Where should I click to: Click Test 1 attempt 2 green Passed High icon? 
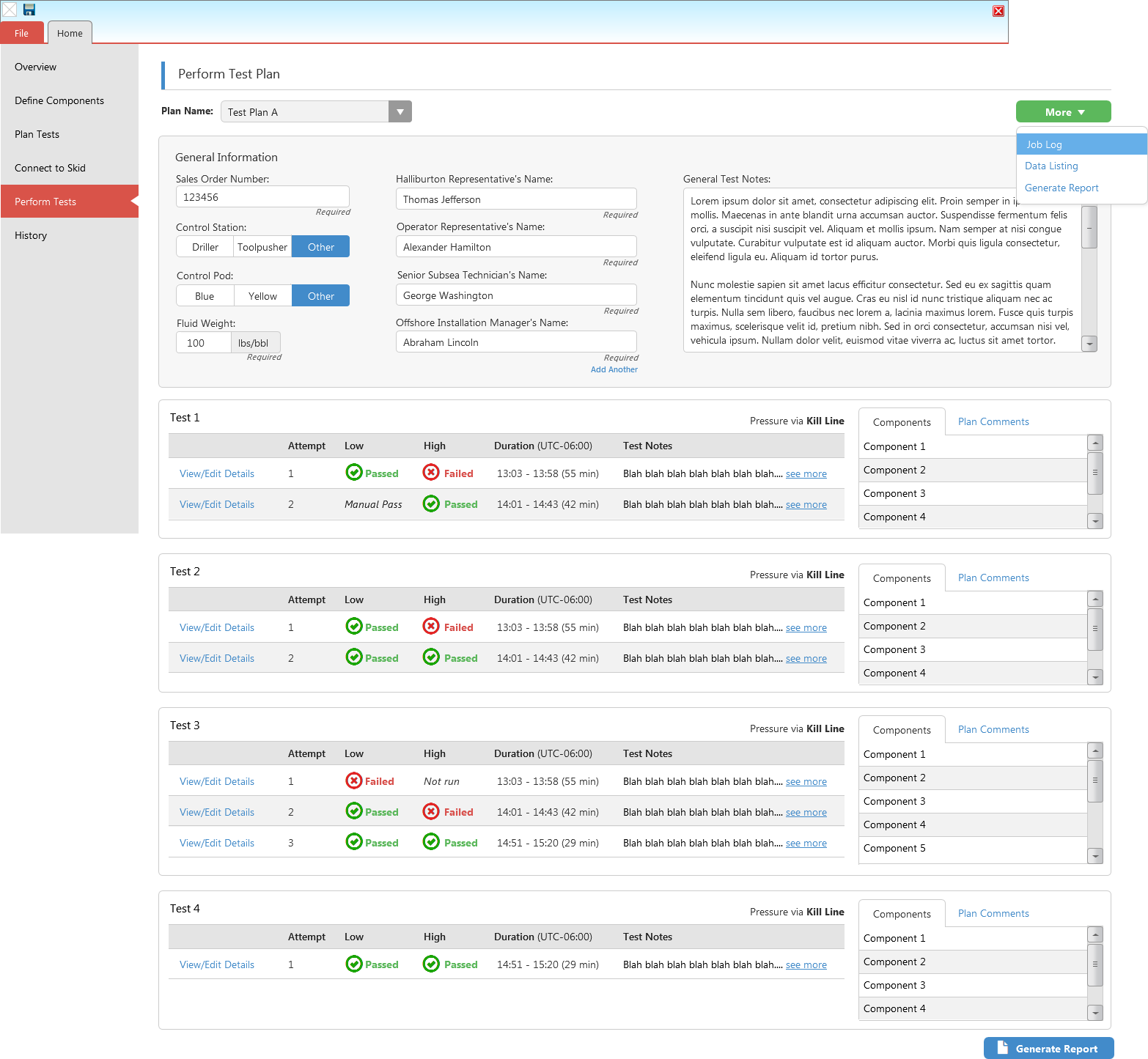(431, 503)
